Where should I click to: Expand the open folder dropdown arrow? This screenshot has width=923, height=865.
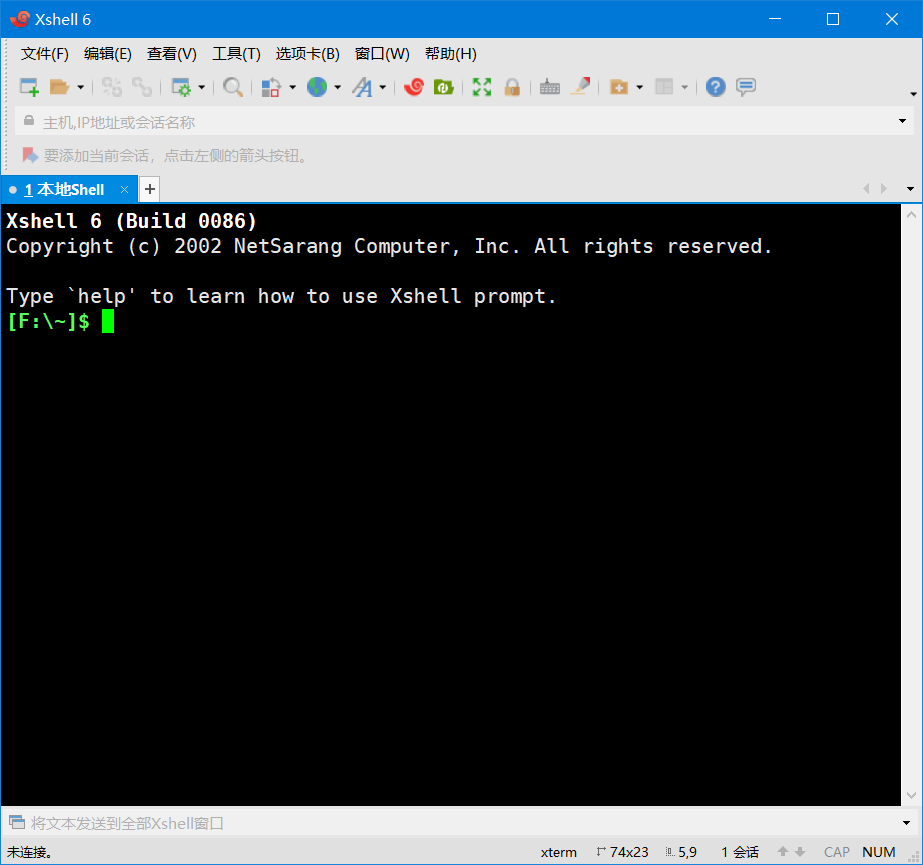(x=81, y=87)
